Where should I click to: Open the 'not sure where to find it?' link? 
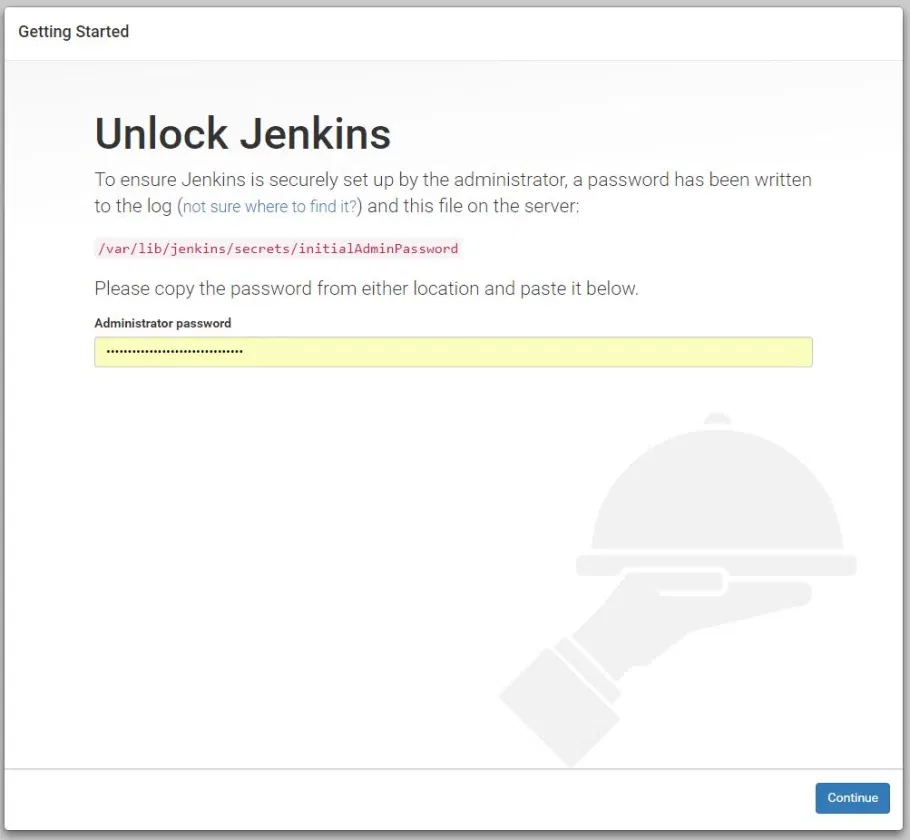(x=270, y=207)
